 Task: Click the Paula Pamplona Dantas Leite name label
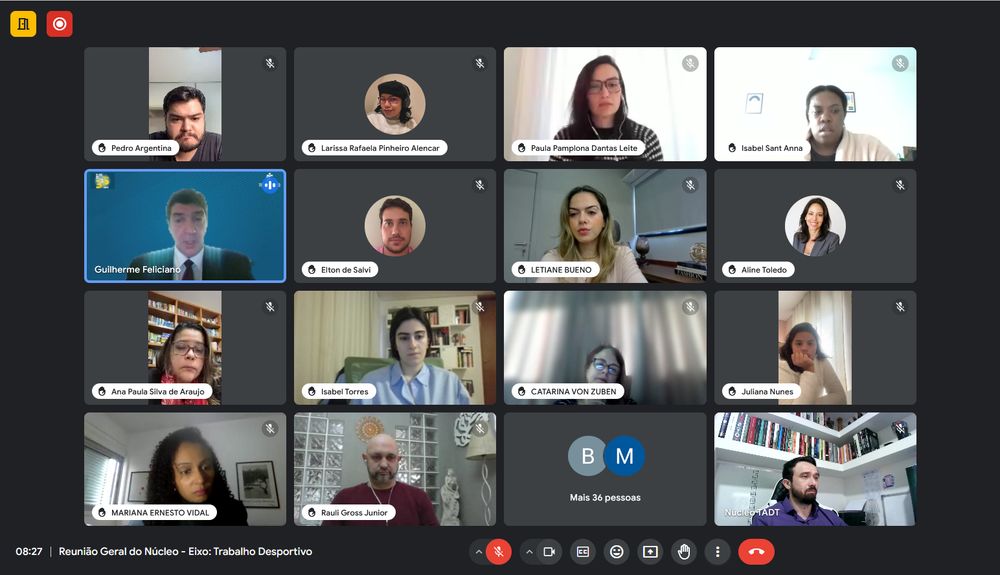click(x=584, y=148)
